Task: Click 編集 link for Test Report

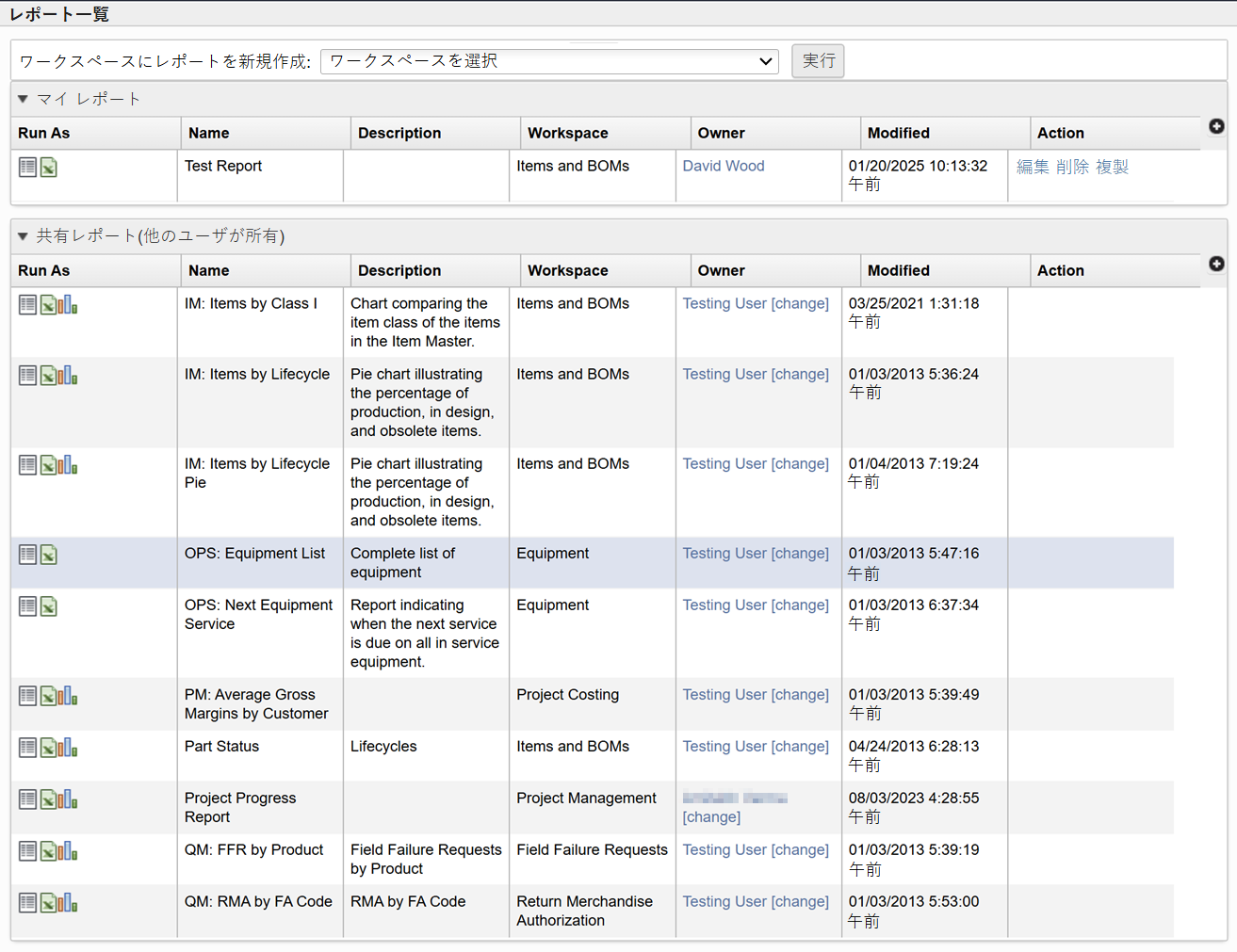Action: (1033, 167)
